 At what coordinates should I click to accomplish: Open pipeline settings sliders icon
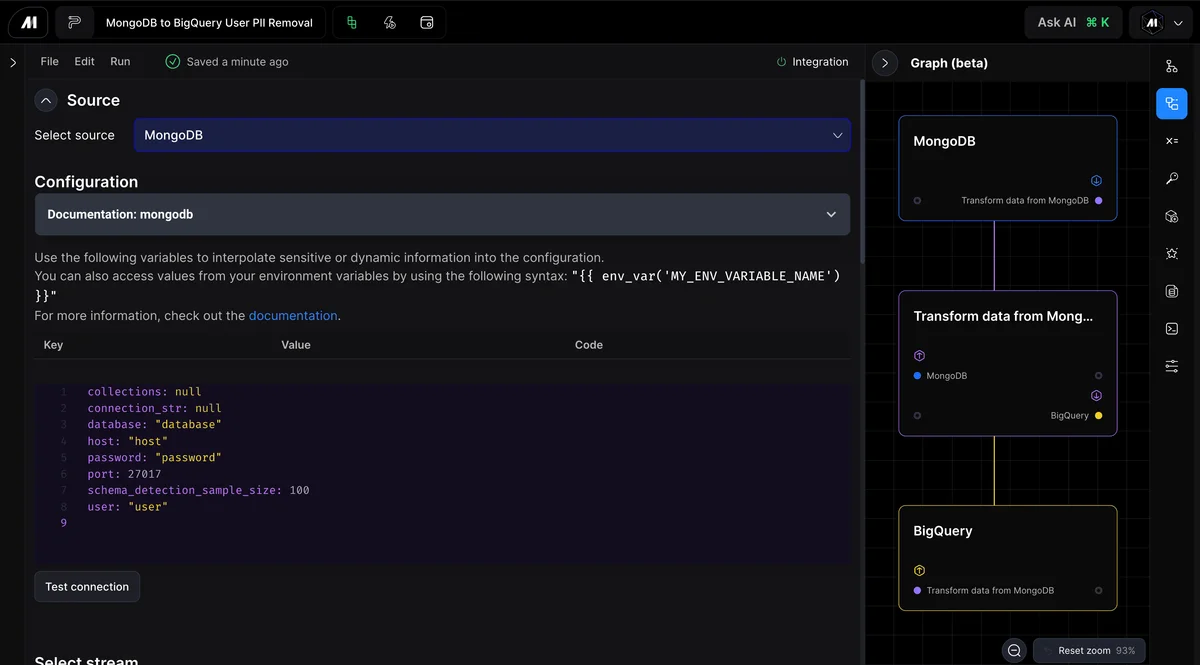pyautogui.click(x=1171, y=366)
